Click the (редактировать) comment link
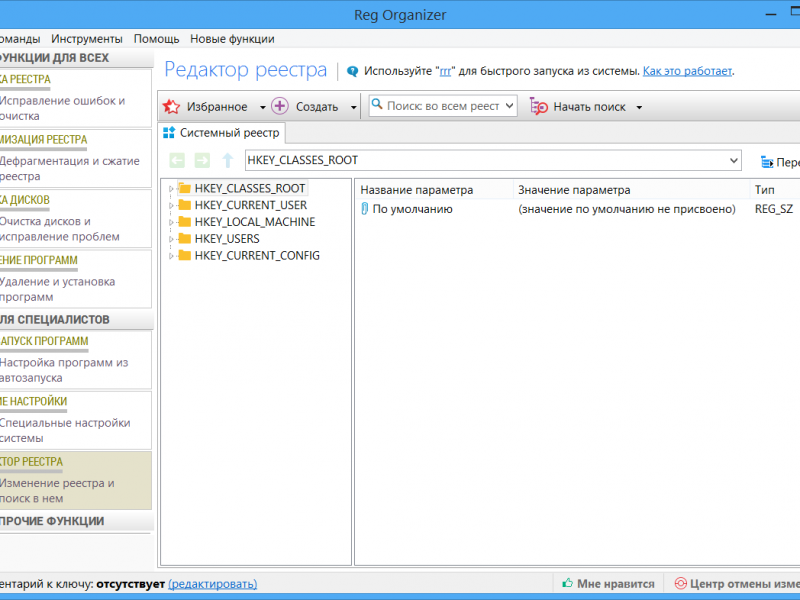The width and height of the screenshot is (800, 600). tap(212, 584)
